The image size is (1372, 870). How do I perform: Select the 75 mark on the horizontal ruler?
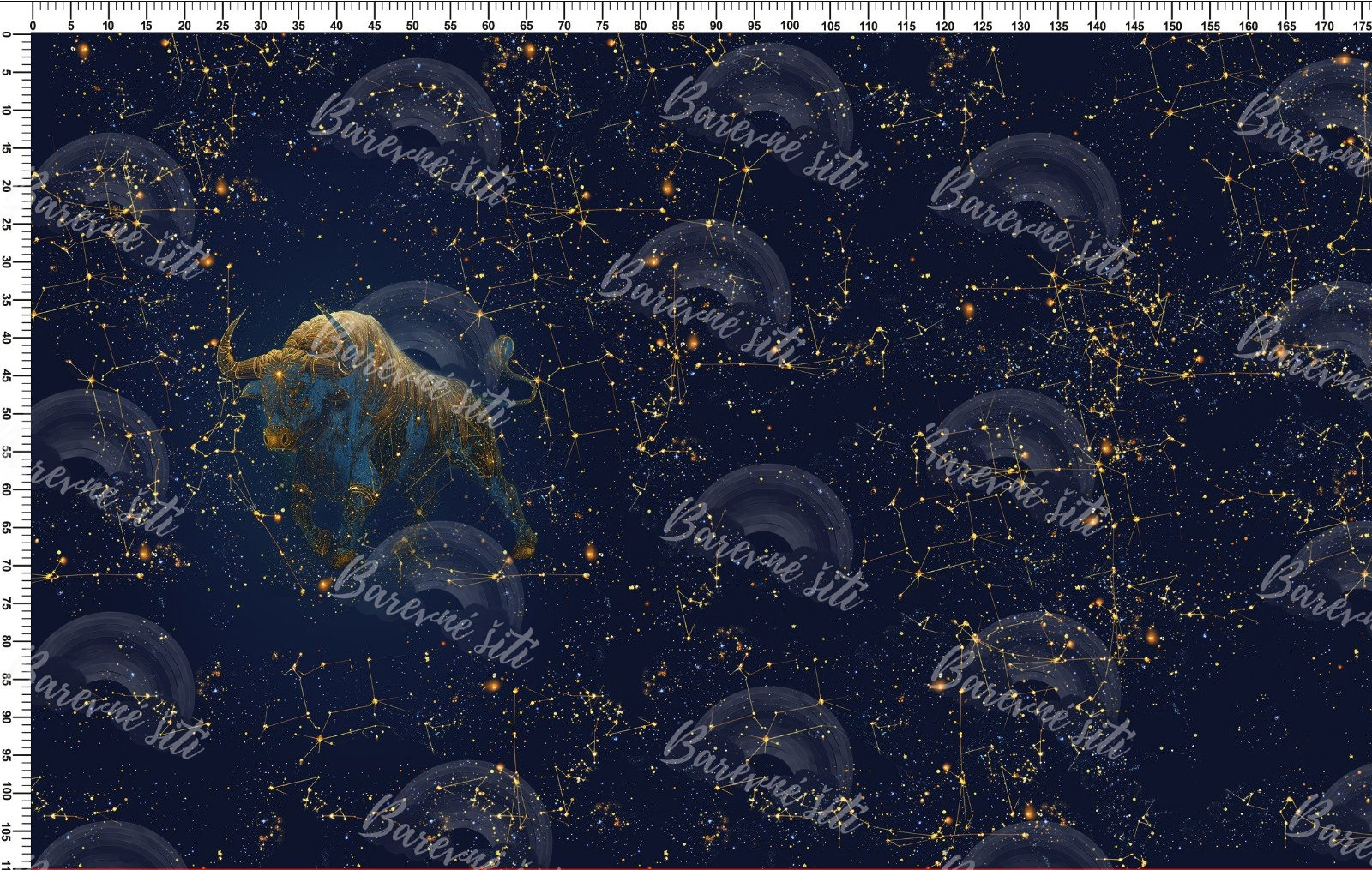602,26
